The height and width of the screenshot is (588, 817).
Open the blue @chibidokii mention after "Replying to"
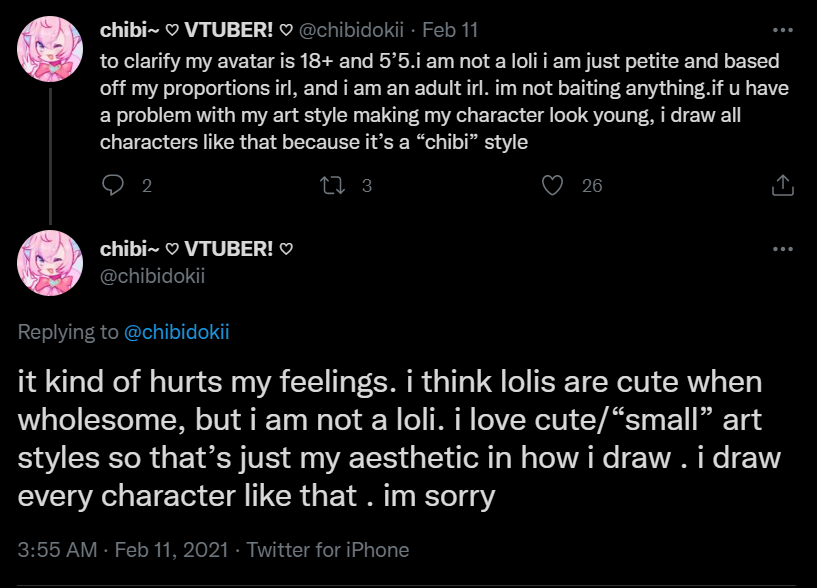click(x=176, y=332)
